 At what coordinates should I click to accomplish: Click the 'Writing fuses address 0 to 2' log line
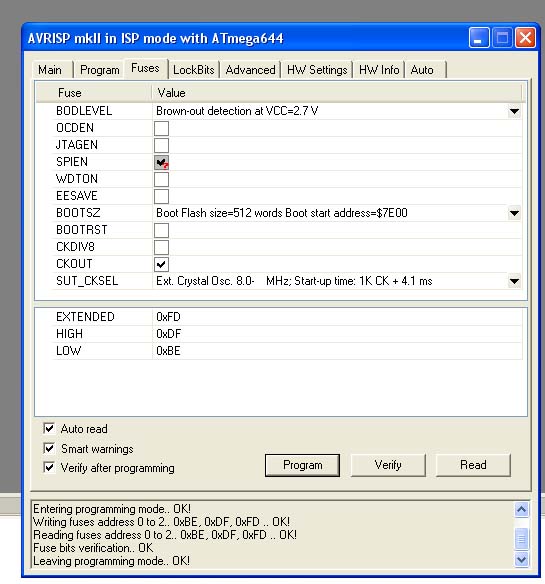point(161,522)
